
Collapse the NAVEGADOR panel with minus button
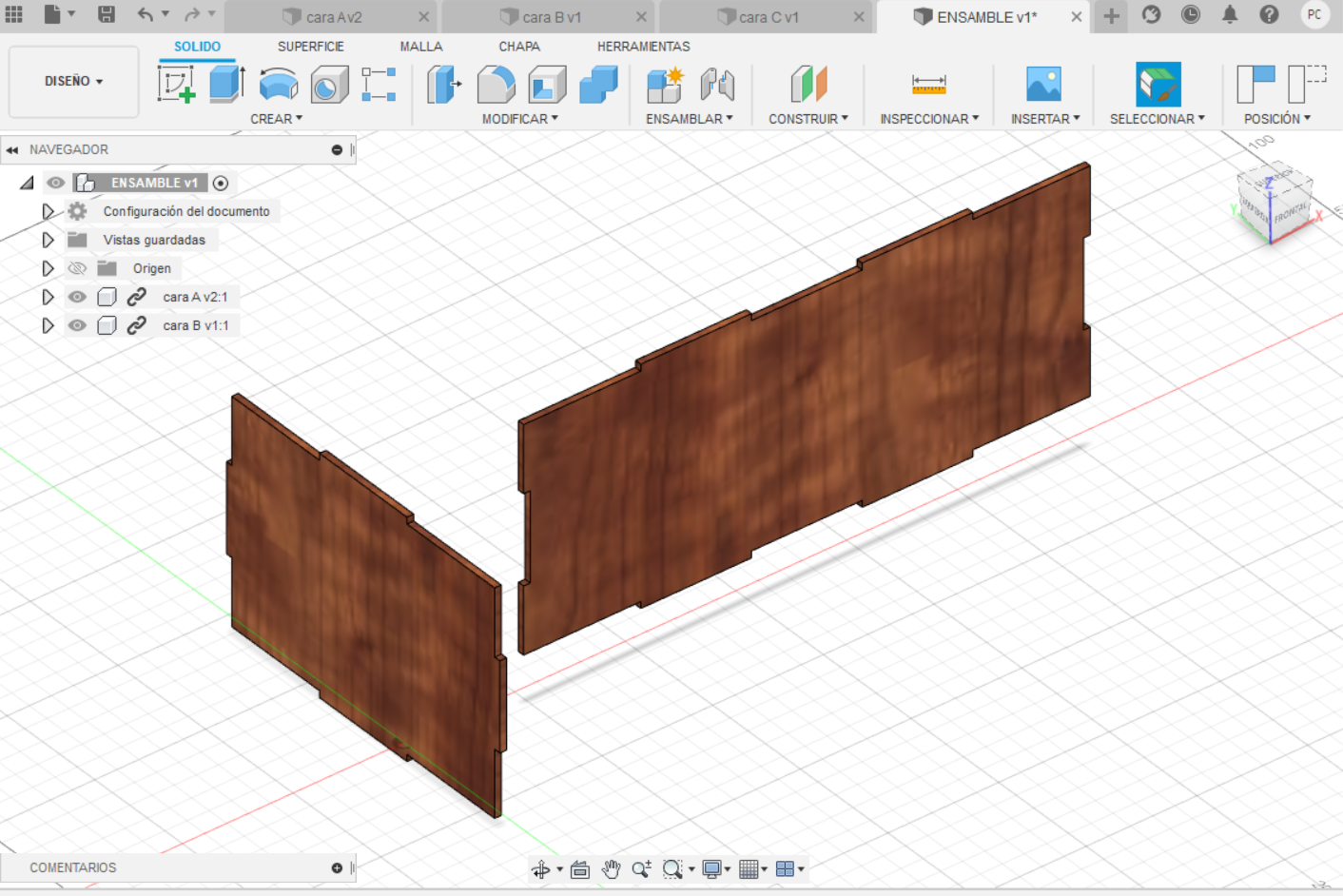337,149
